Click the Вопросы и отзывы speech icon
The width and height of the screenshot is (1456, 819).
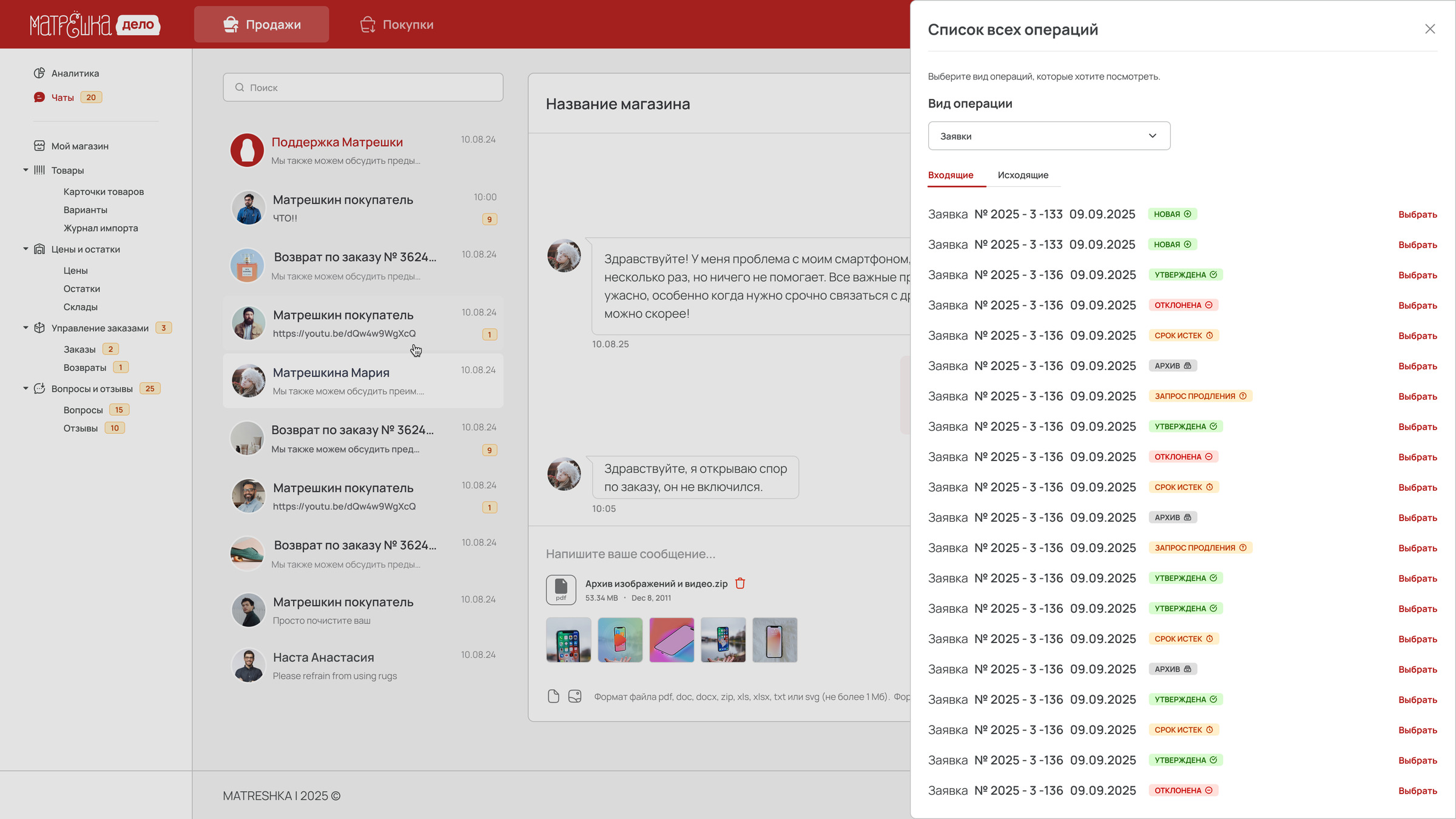click(39, 388)
